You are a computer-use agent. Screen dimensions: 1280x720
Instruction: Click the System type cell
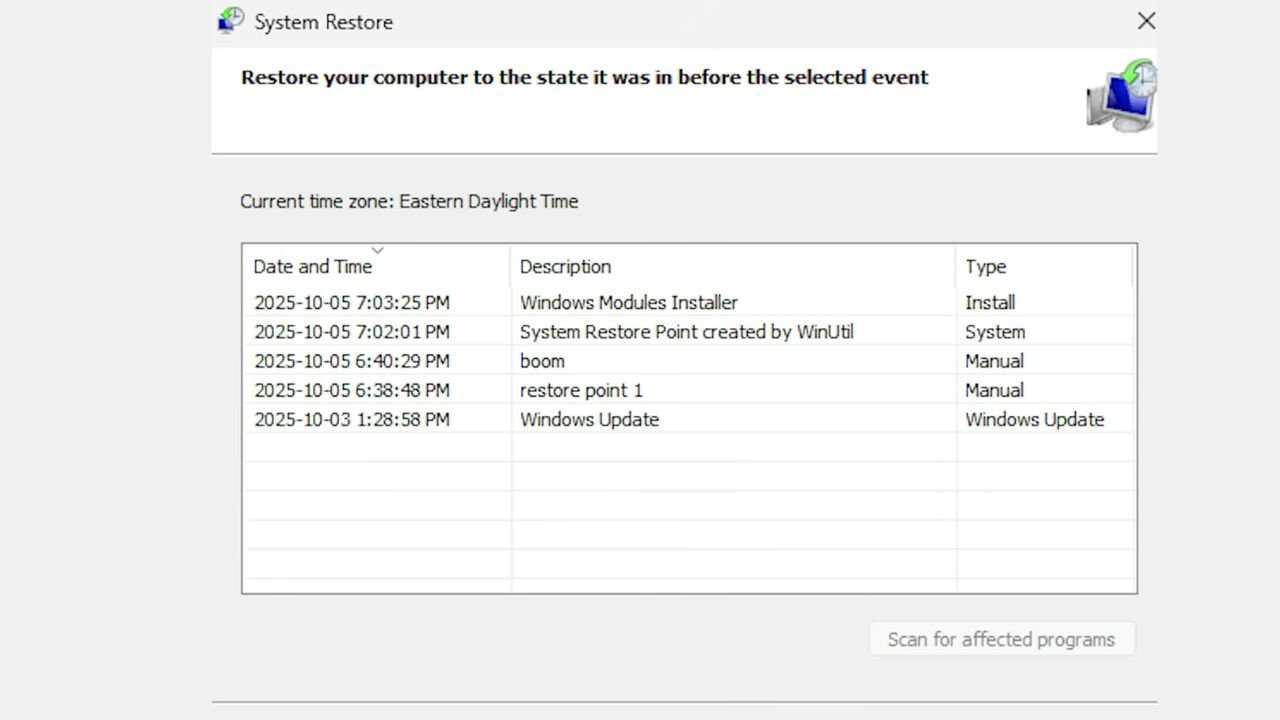tap(995, 332)
